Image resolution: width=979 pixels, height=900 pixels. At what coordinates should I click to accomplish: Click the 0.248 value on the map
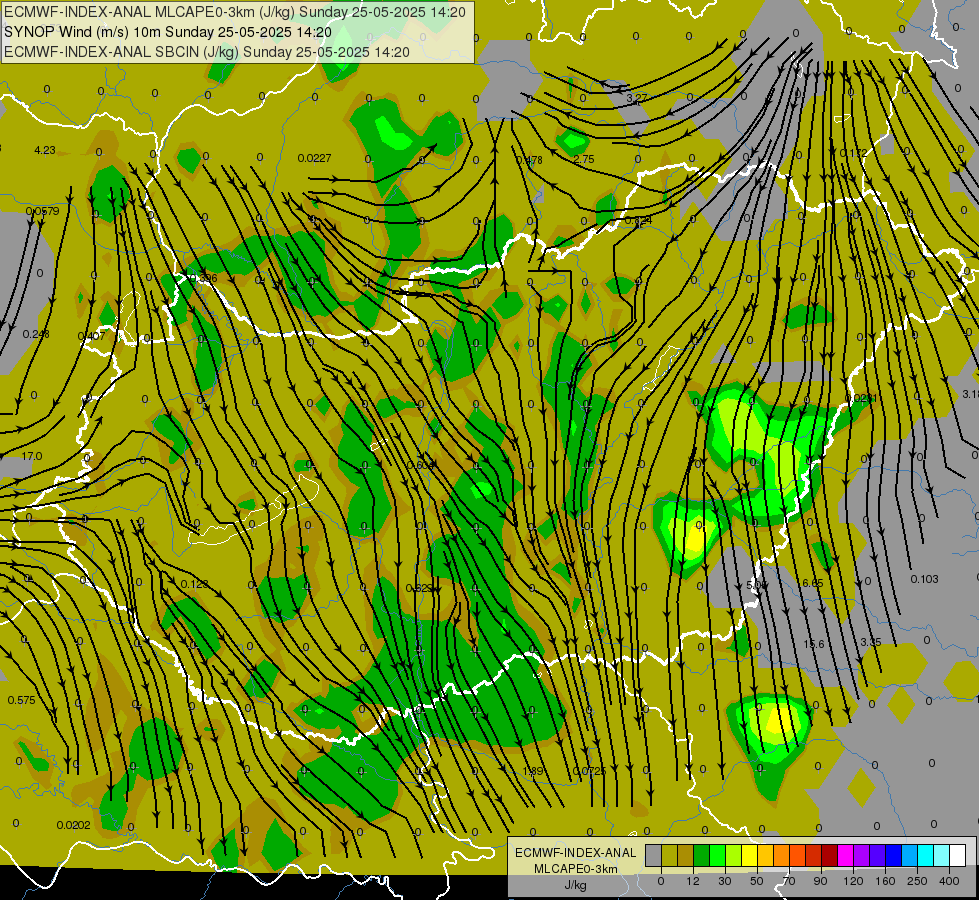36,334
